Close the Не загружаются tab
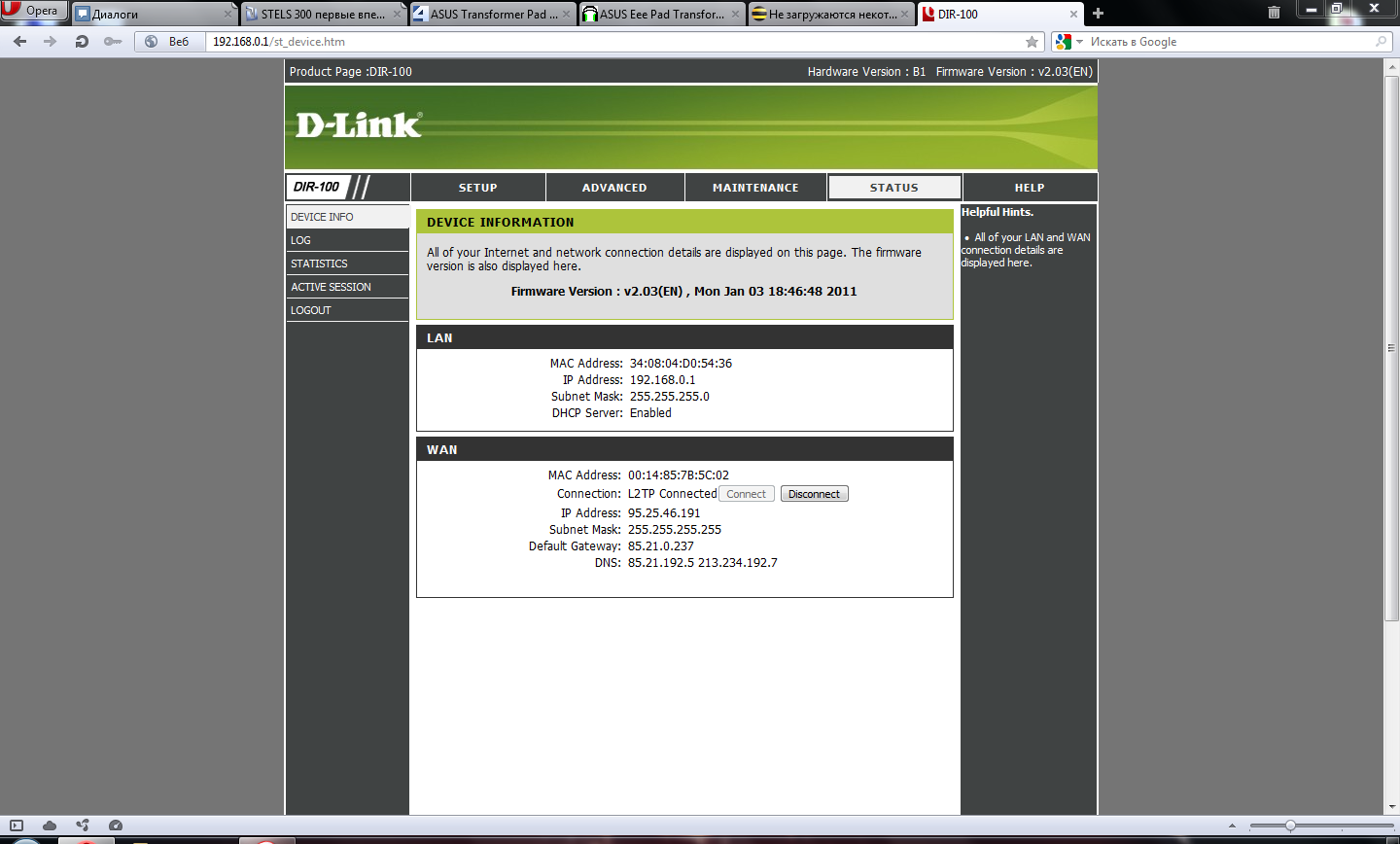Image resolution: width=1400 pixels, height=844 pixels. click(904, 15)
